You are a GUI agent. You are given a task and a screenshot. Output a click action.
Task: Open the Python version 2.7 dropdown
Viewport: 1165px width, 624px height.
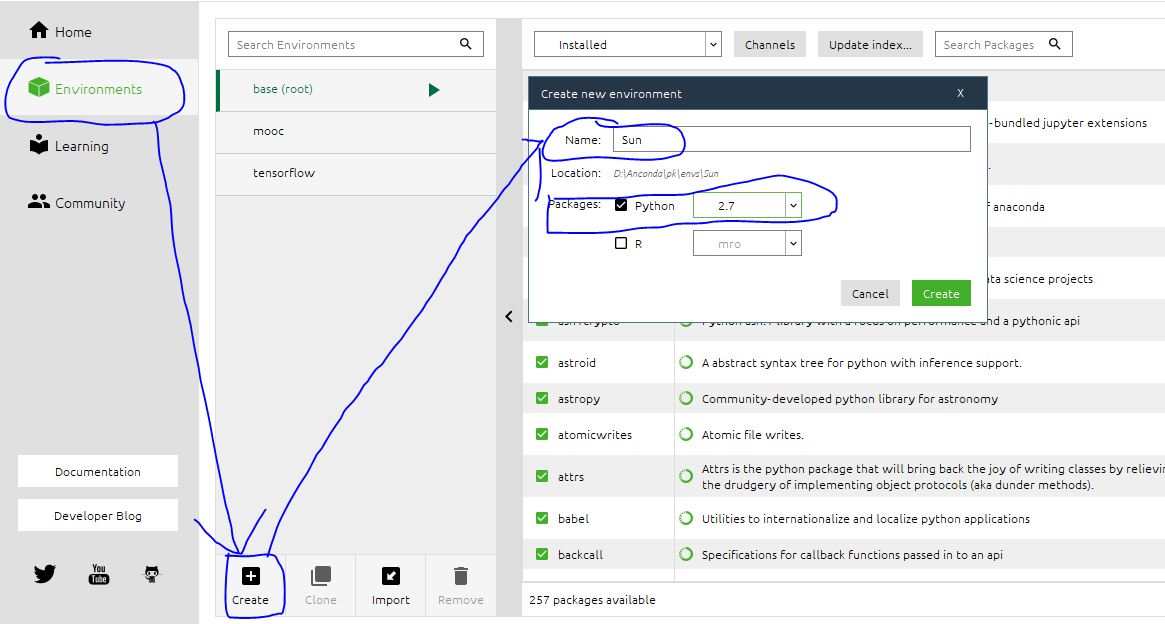click(x=747, y=206)
